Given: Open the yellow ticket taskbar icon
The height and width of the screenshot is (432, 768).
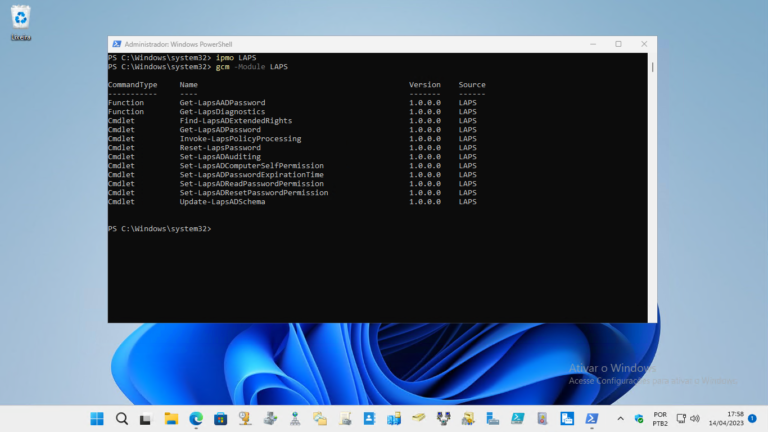Looking at the screenshot, I should [419, 418].
